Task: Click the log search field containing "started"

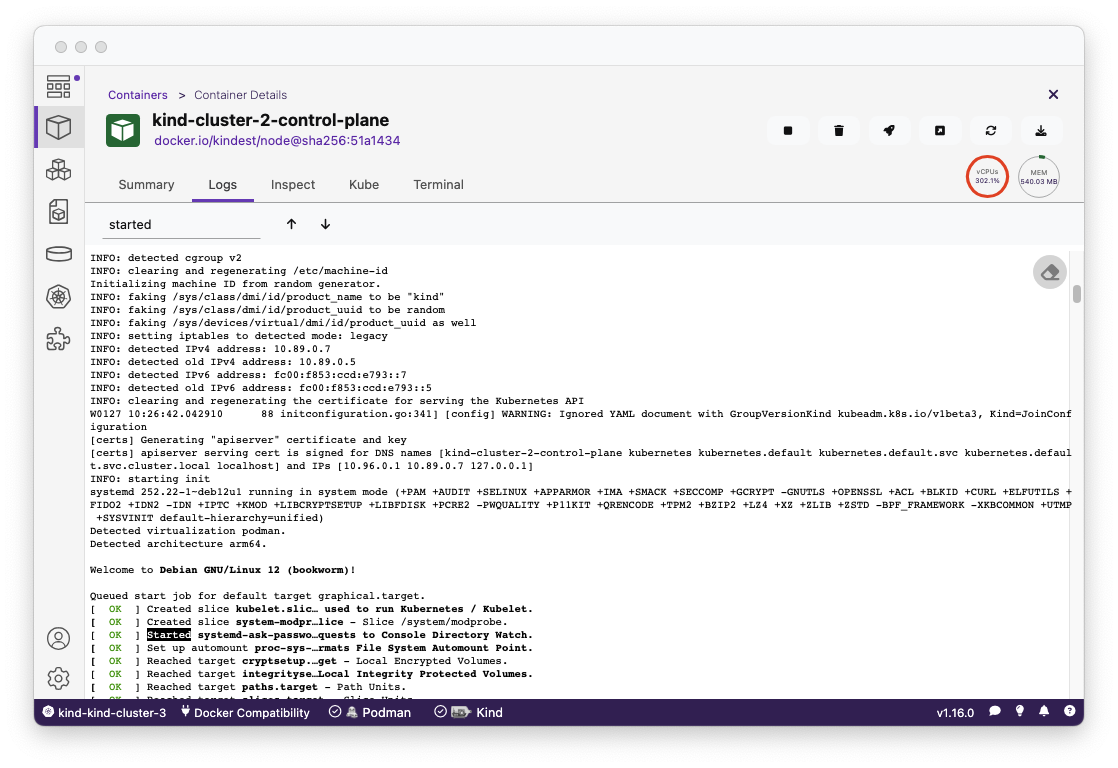Action: [180, 225]
